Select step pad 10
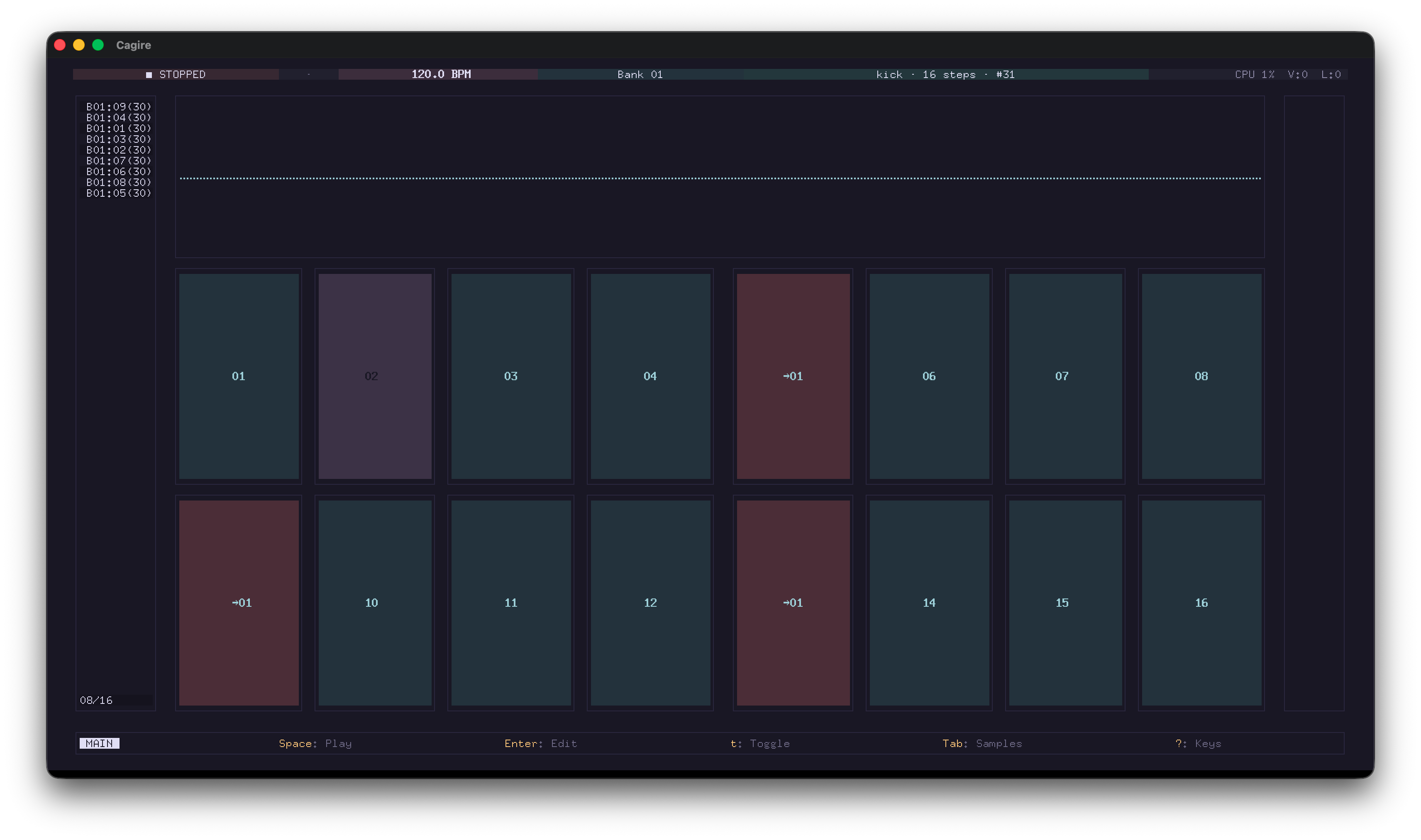Screen dimensions: 1421x840 (x=374, y=602)
